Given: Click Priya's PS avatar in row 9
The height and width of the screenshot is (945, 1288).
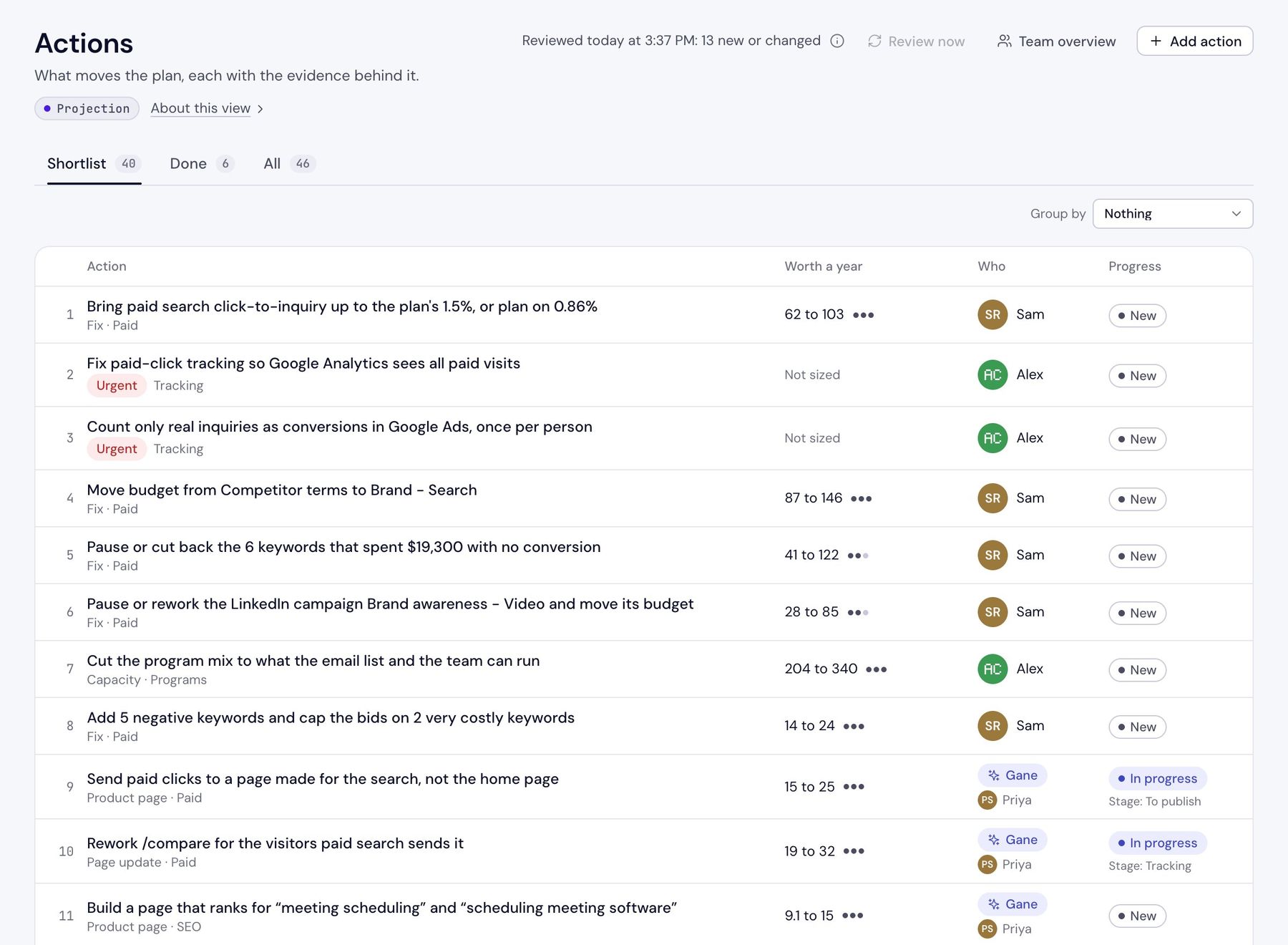Looking at the screenshot, I should [987, 800].
